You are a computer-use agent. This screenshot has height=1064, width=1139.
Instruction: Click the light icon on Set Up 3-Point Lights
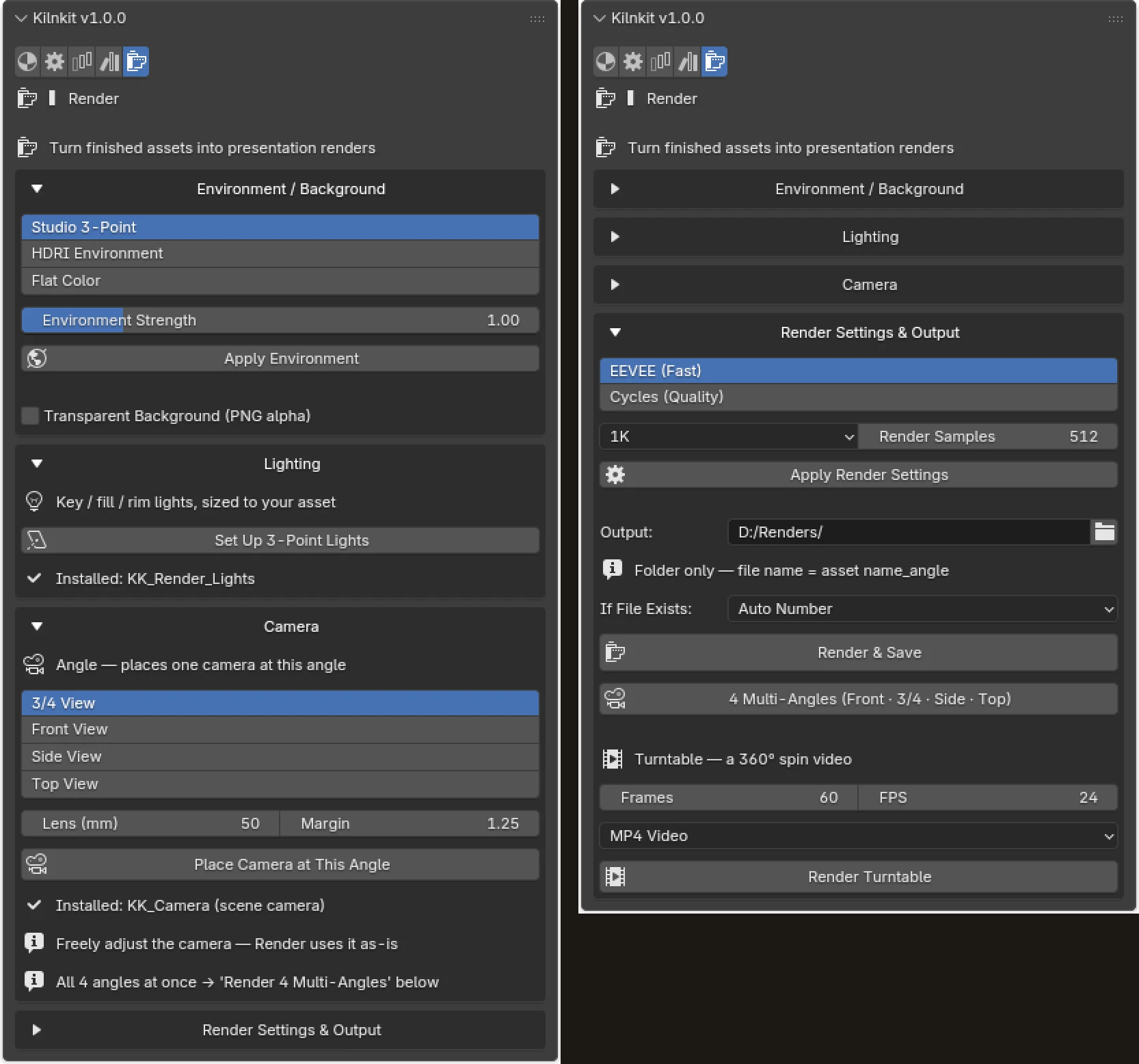37,540
